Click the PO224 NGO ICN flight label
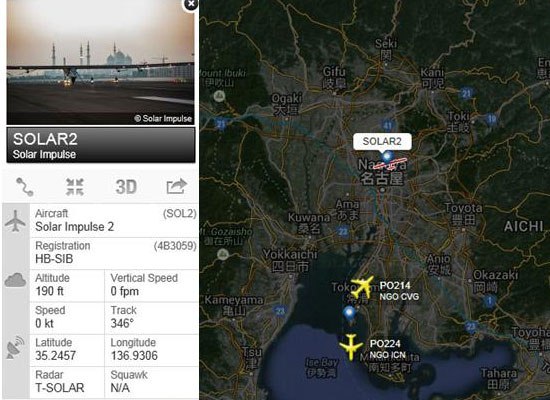 click(387, 349)
